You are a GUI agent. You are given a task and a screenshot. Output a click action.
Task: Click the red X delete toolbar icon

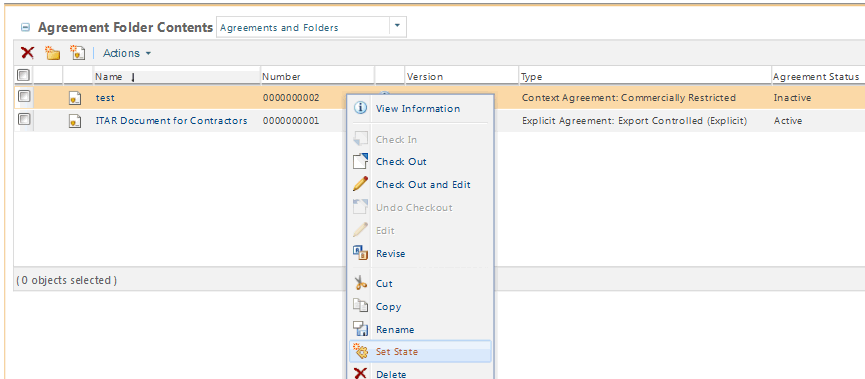click(x=27, y=53)
